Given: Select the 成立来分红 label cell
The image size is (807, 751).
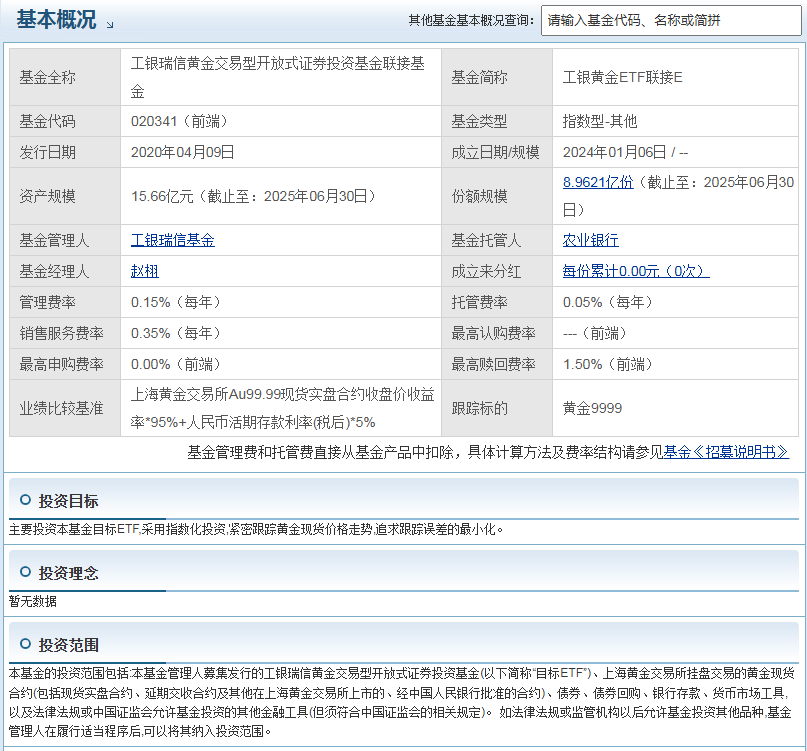Looking at the screenshot, I should (497, 271).
